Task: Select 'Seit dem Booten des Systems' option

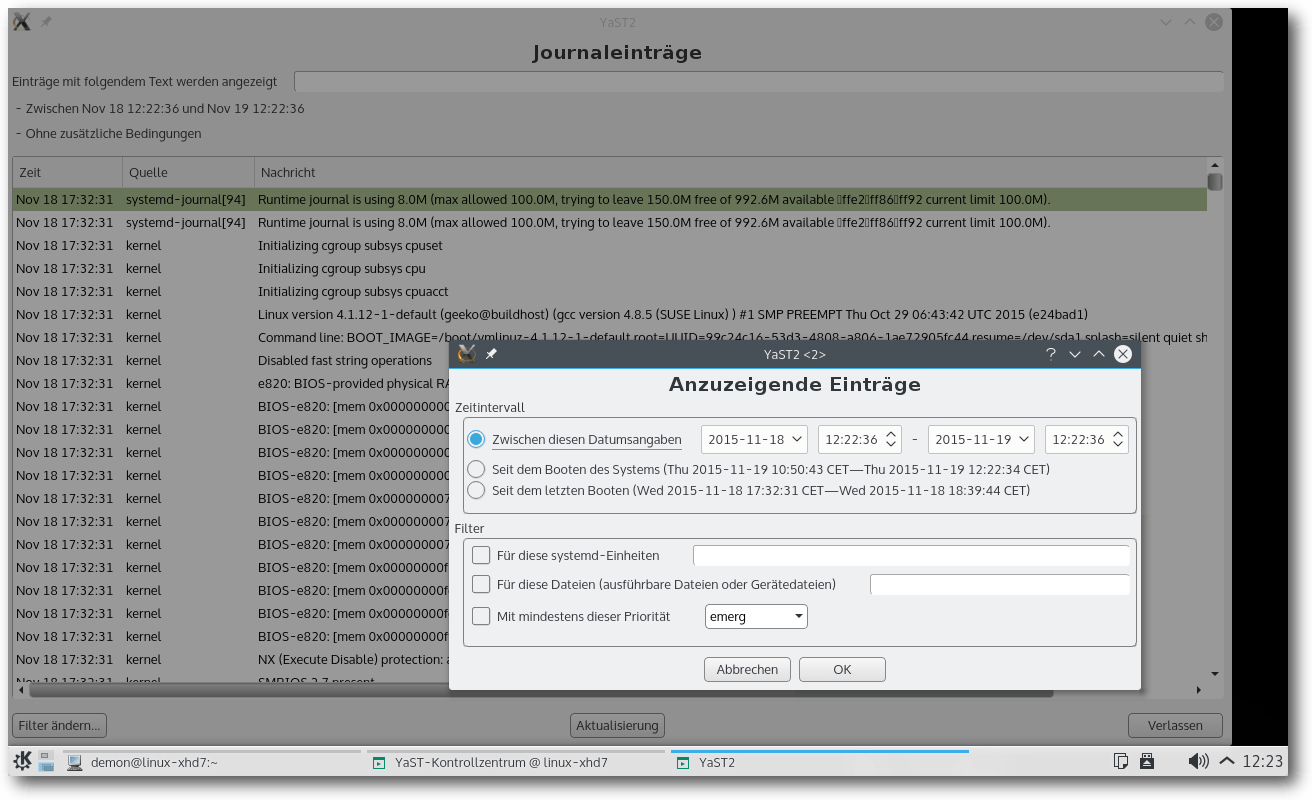Action: point(476,469)
